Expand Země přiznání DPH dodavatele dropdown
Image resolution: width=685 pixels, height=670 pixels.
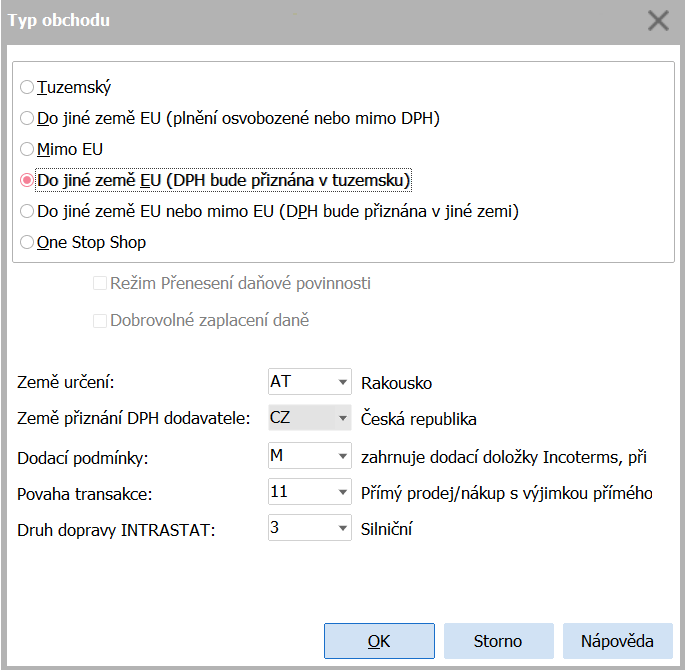tap(343, 419)
